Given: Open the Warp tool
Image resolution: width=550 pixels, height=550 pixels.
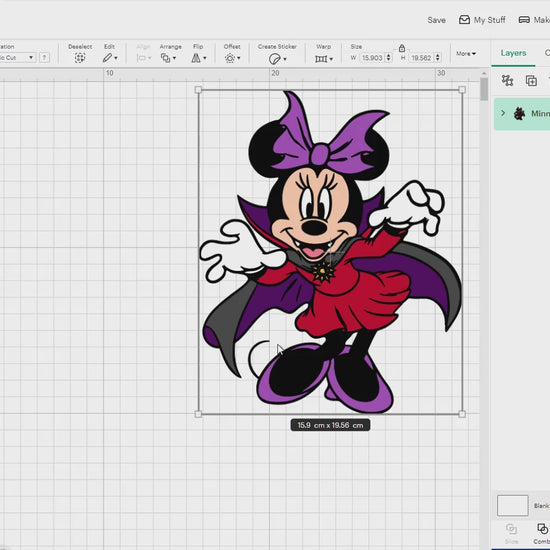Looking at the screenshot, I should tap(321, 59).
